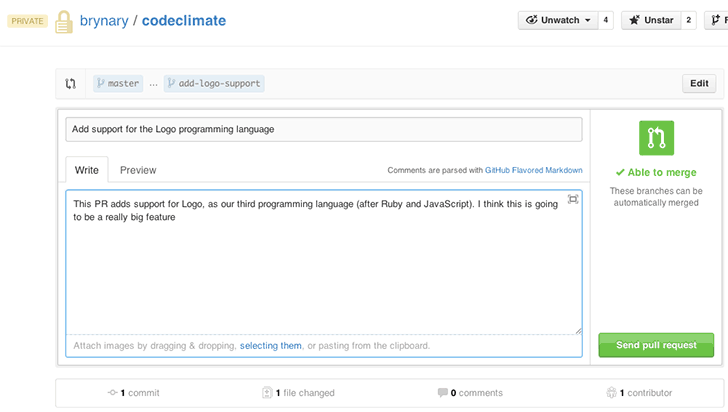Screen dimensions: 728x412
Task: Click the compare branches swap icon
Action: [x=71, y=84]
